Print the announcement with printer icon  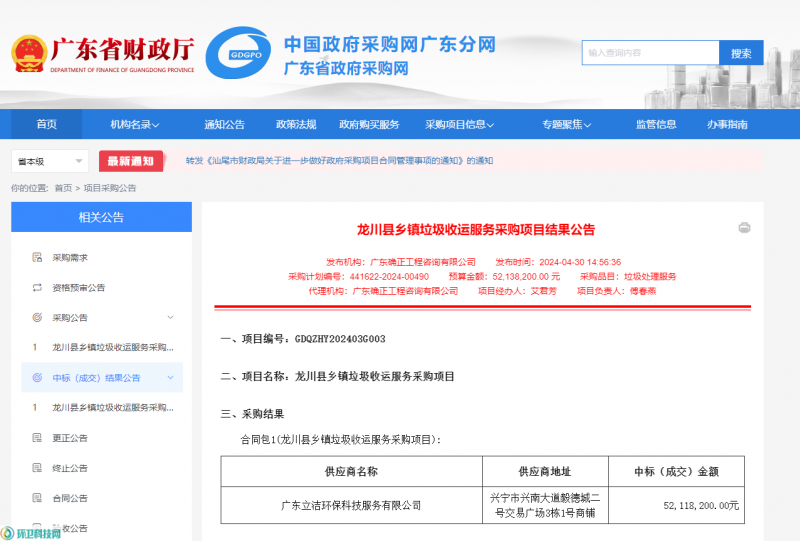744,228
